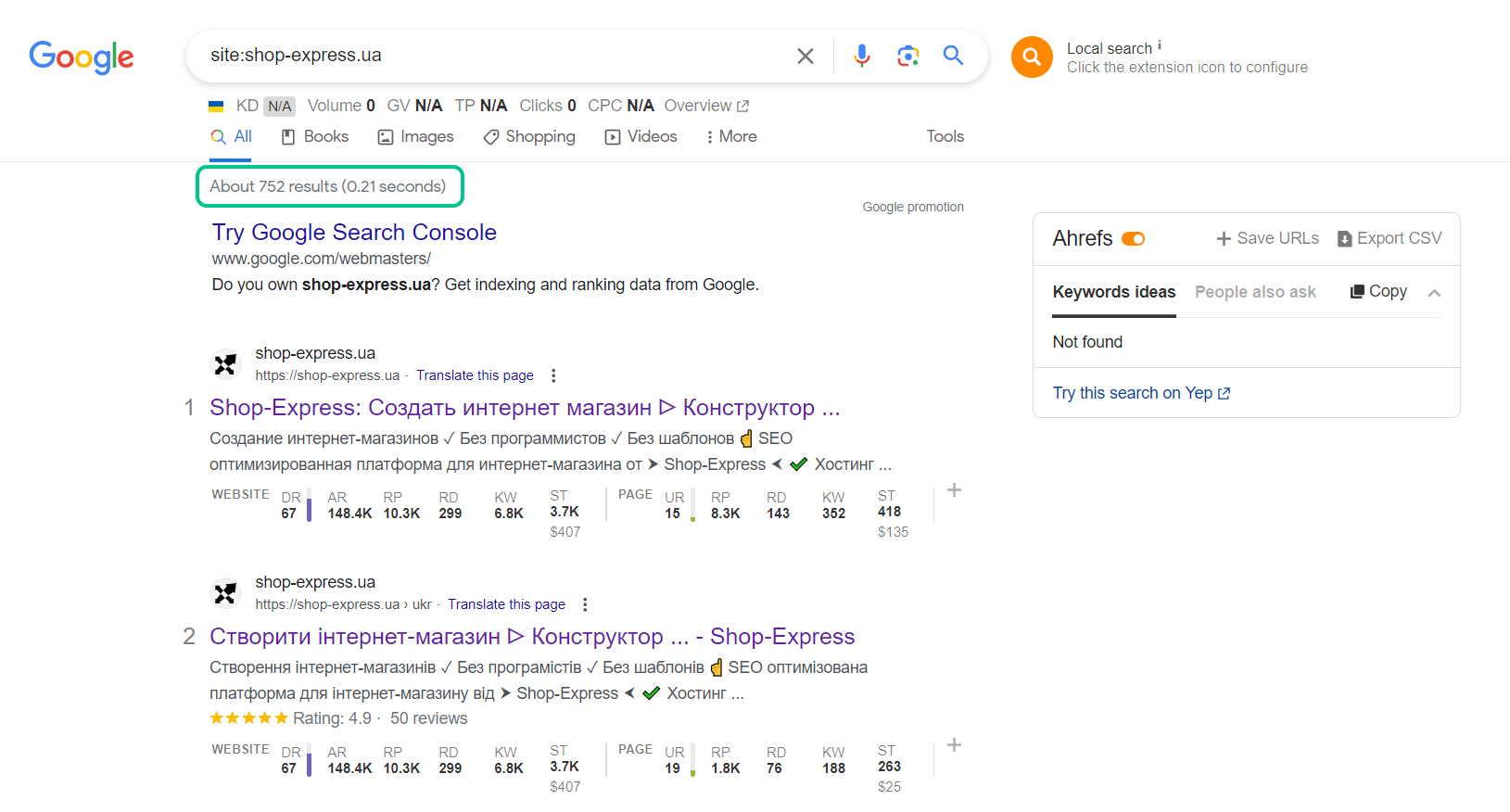Click the shop-express.ua favicon of first result

click(225, 364)
